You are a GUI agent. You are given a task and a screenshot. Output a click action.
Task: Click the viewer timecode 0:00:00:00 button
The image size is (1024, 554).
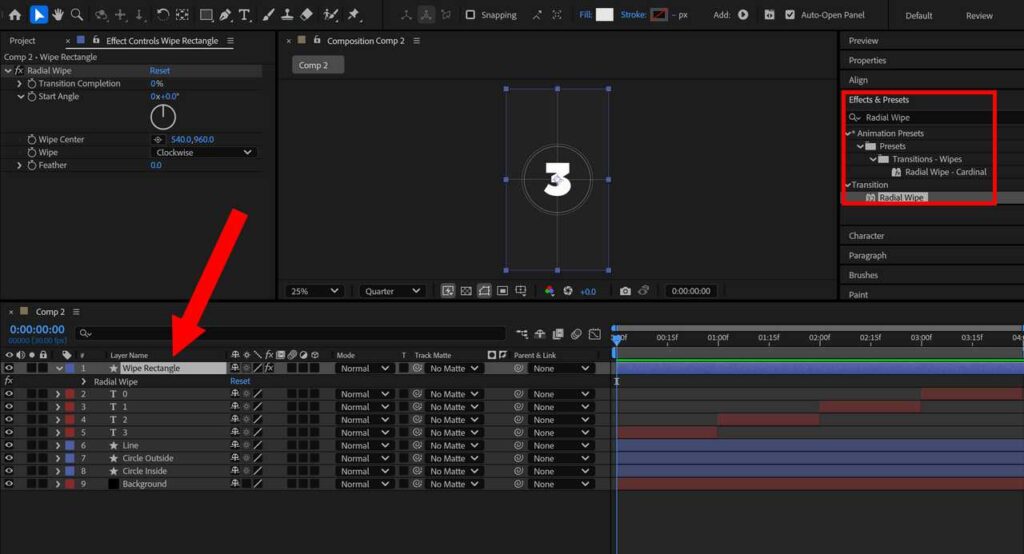690,291
